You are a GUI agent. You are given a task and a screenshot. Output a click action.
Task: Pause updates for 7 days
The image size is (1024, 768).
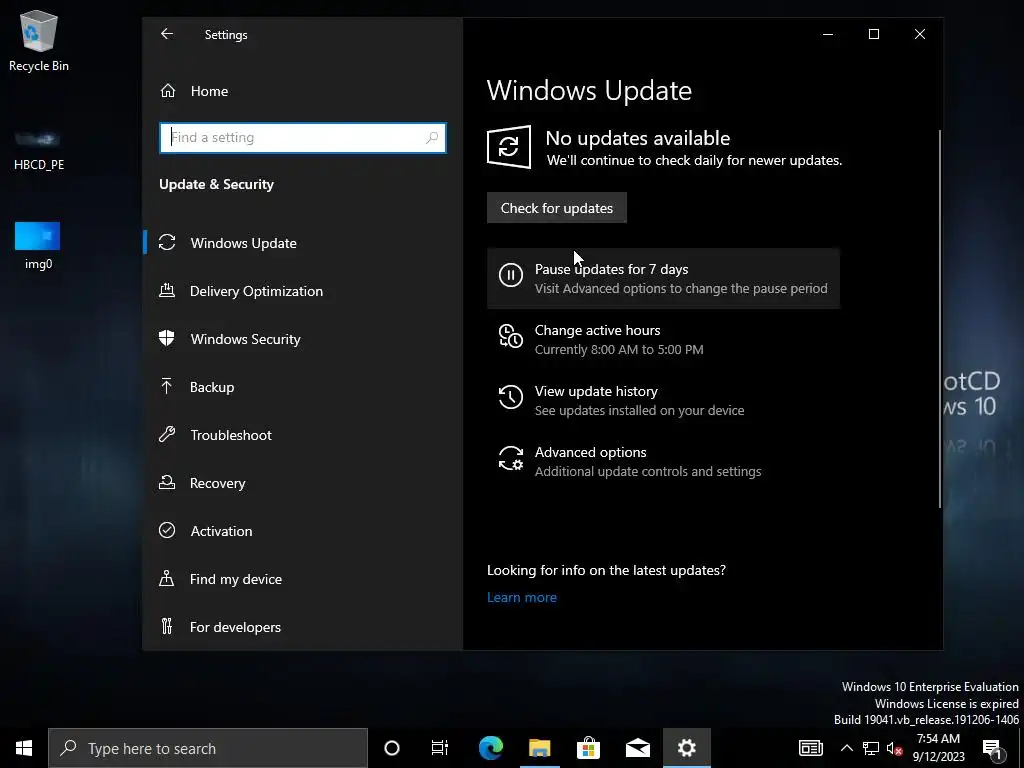(x=663, y=278)
